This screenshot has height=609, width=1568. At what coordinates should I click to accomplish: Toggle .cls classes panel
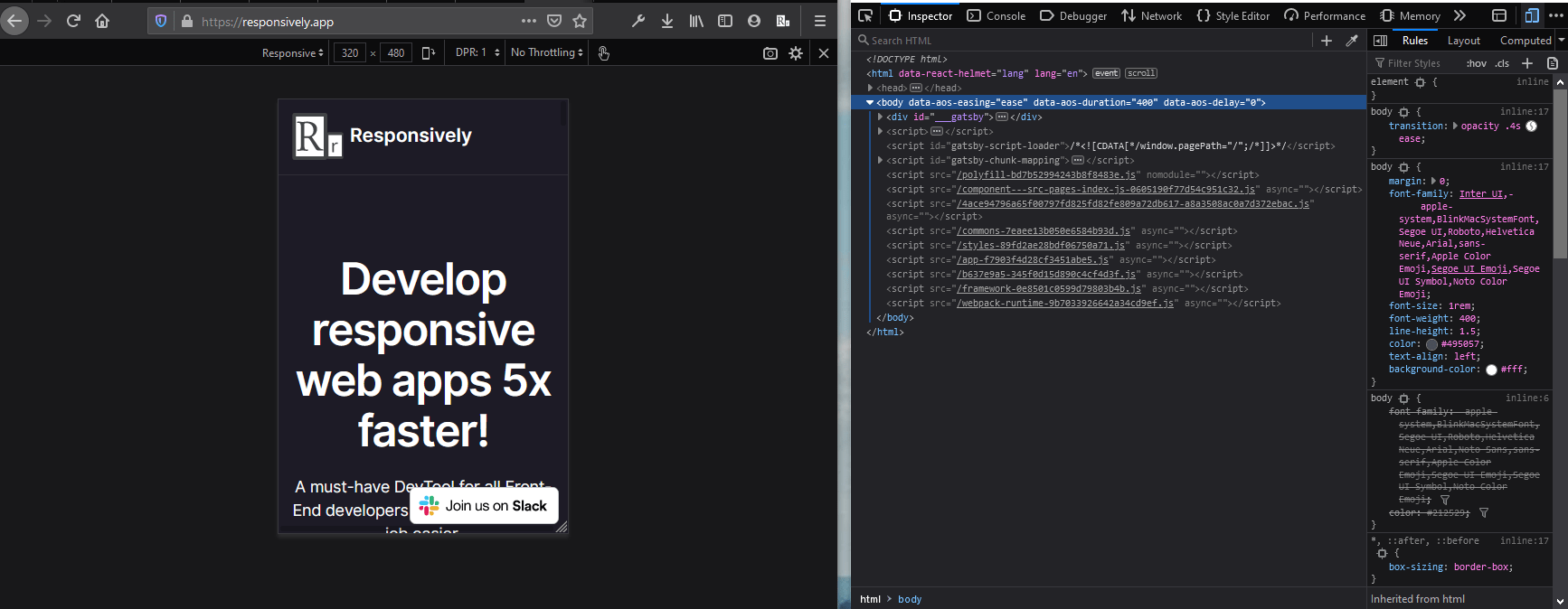point(1502,63)
